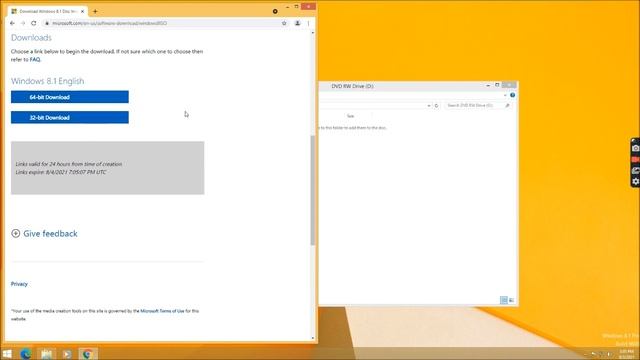
Task: Open a new Chrome tab
Action: 95,11
